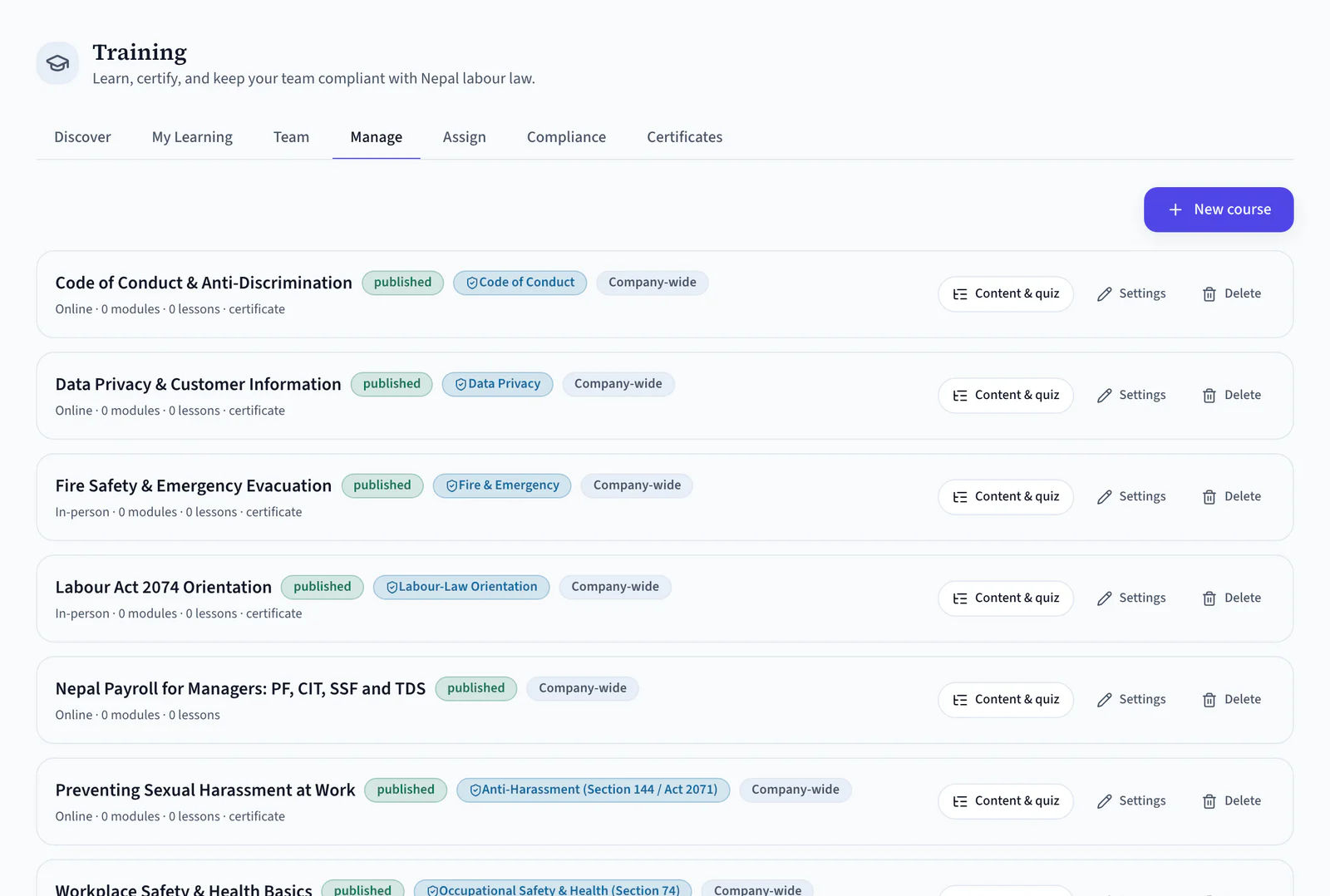The width and height of the screenshot is (1330, 896).
Task: Click the details line under Data Privacy course
Action: pyautogui.click(x=170, y=411)
